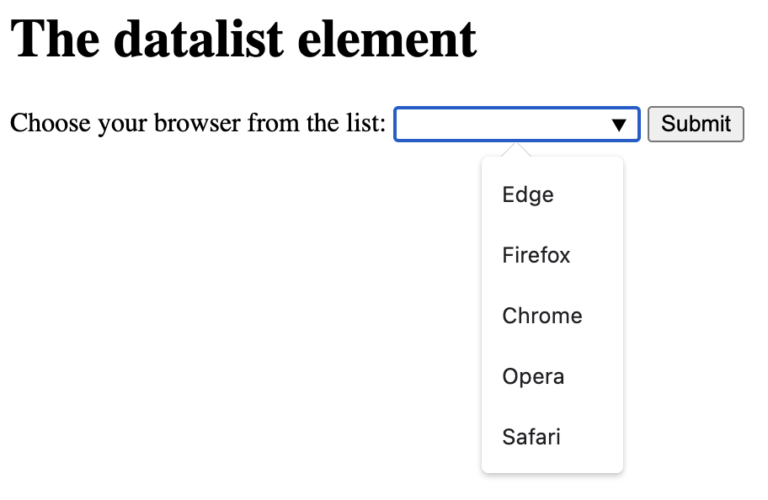This screenshot has width=768, height=500.
Task: Submit the browser form
Action: 695,124
